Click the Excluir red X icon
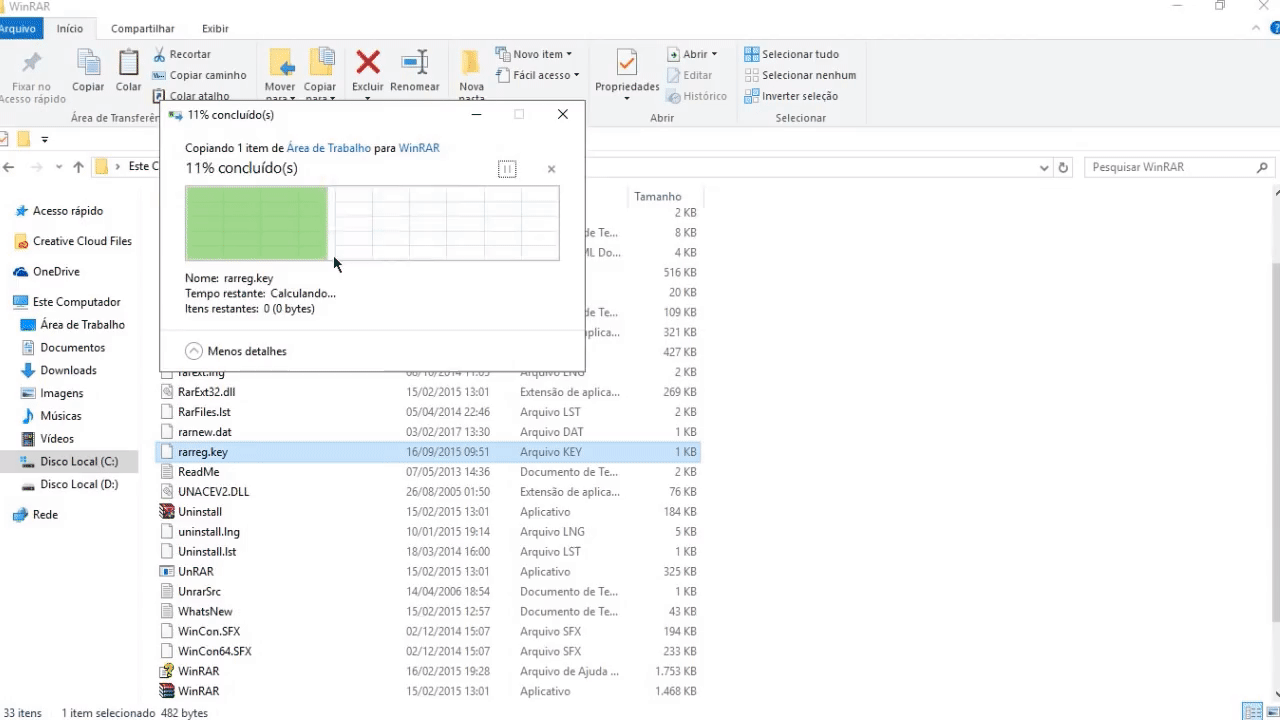 tap(367, 64)
